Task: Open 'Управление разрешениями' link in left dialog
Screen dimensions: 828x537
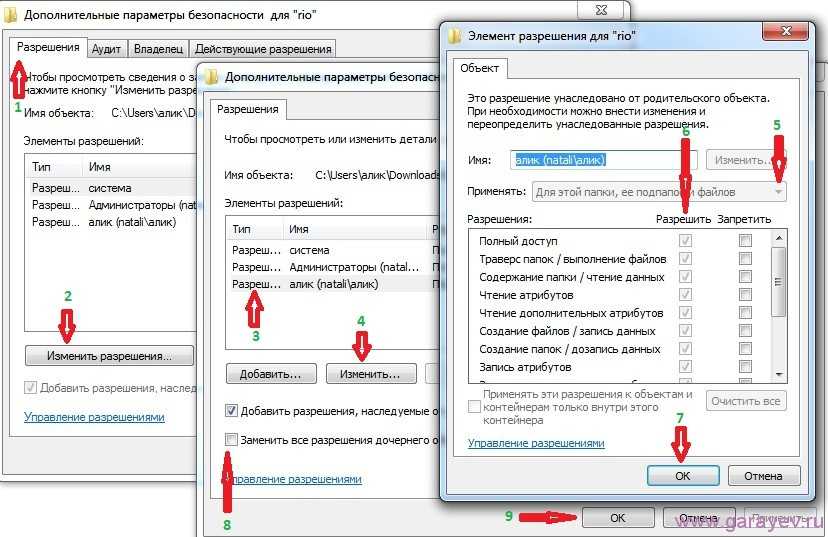Action: click(x=94, y=417)
